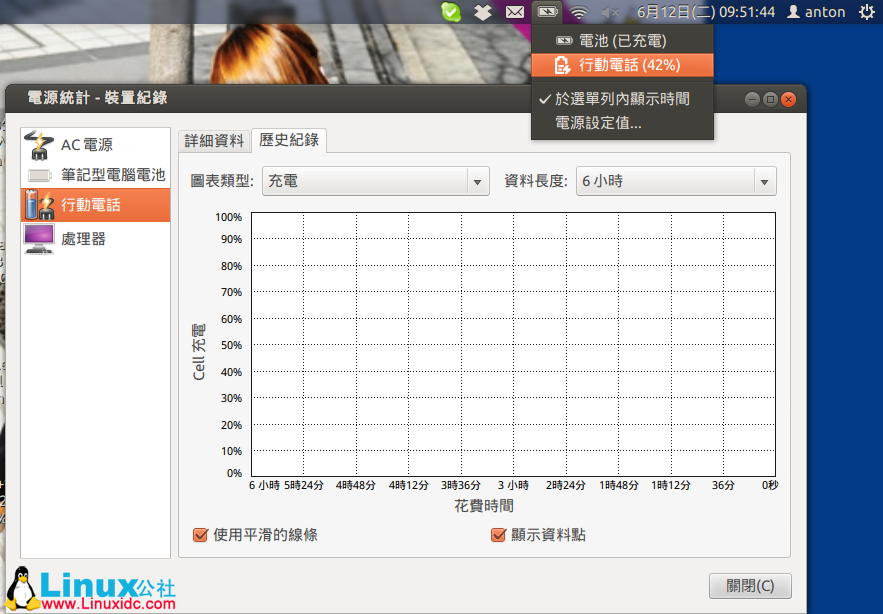Click the muted volume indicator
Screen dimensions: 883x614
click(x=610, y=12)
